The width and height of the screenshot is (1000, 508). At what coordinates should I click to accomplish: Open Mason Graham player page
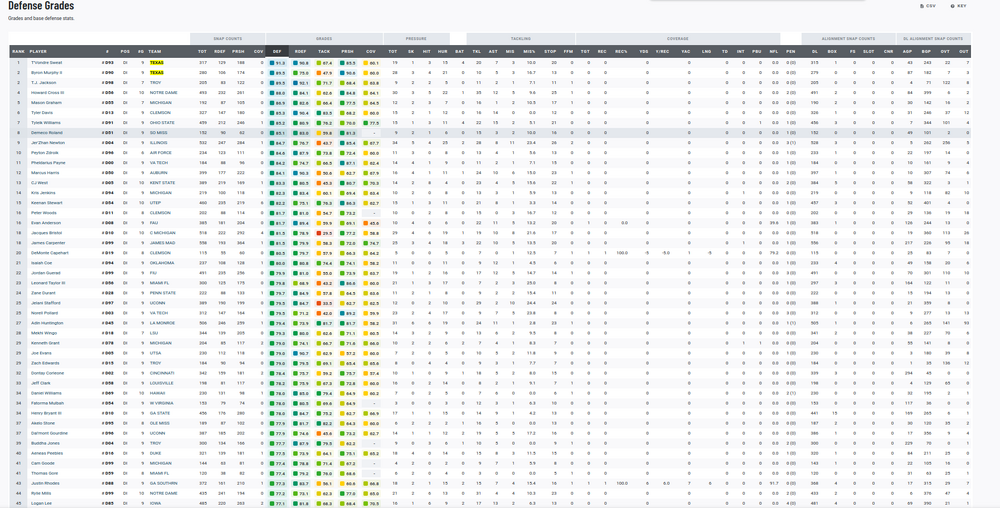46,102
